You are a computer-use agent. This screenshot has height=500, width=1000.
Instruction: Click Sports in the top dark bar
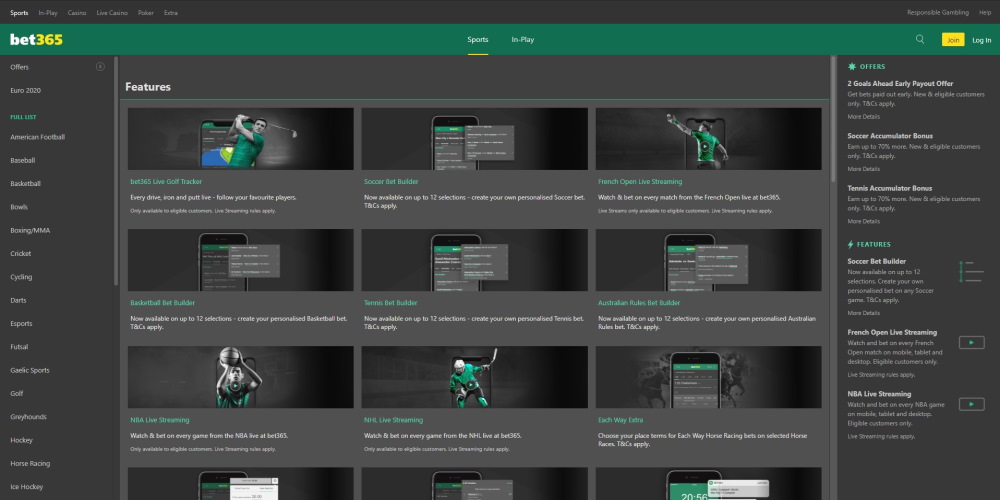point(19,13)
